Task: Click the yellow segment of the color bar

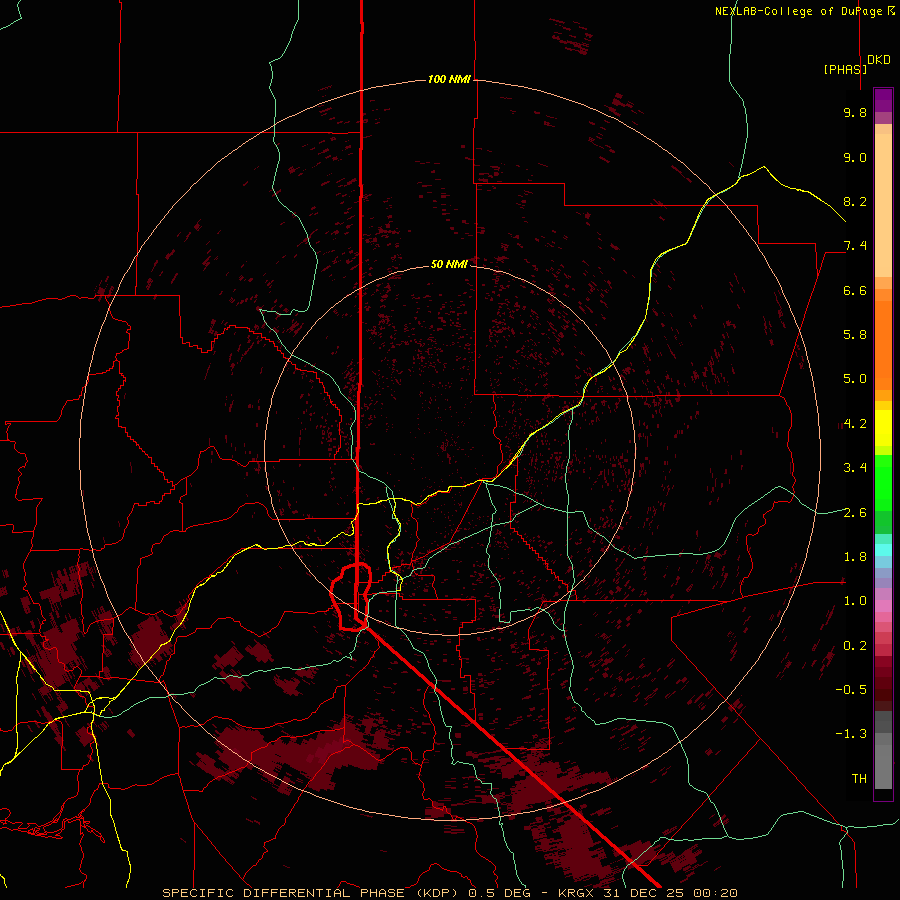Action: tap(883, 428)
